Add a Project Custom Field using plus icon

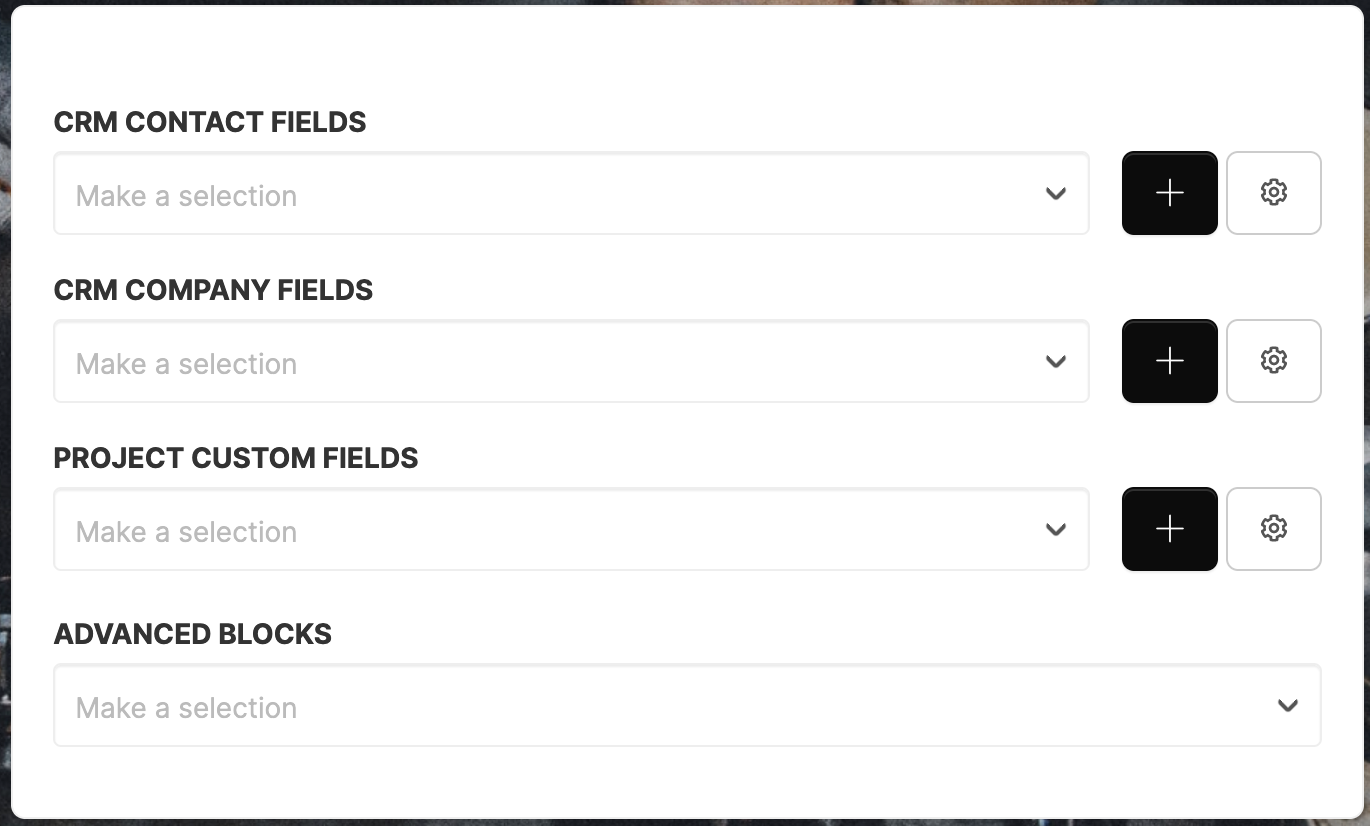(1169, 529)
